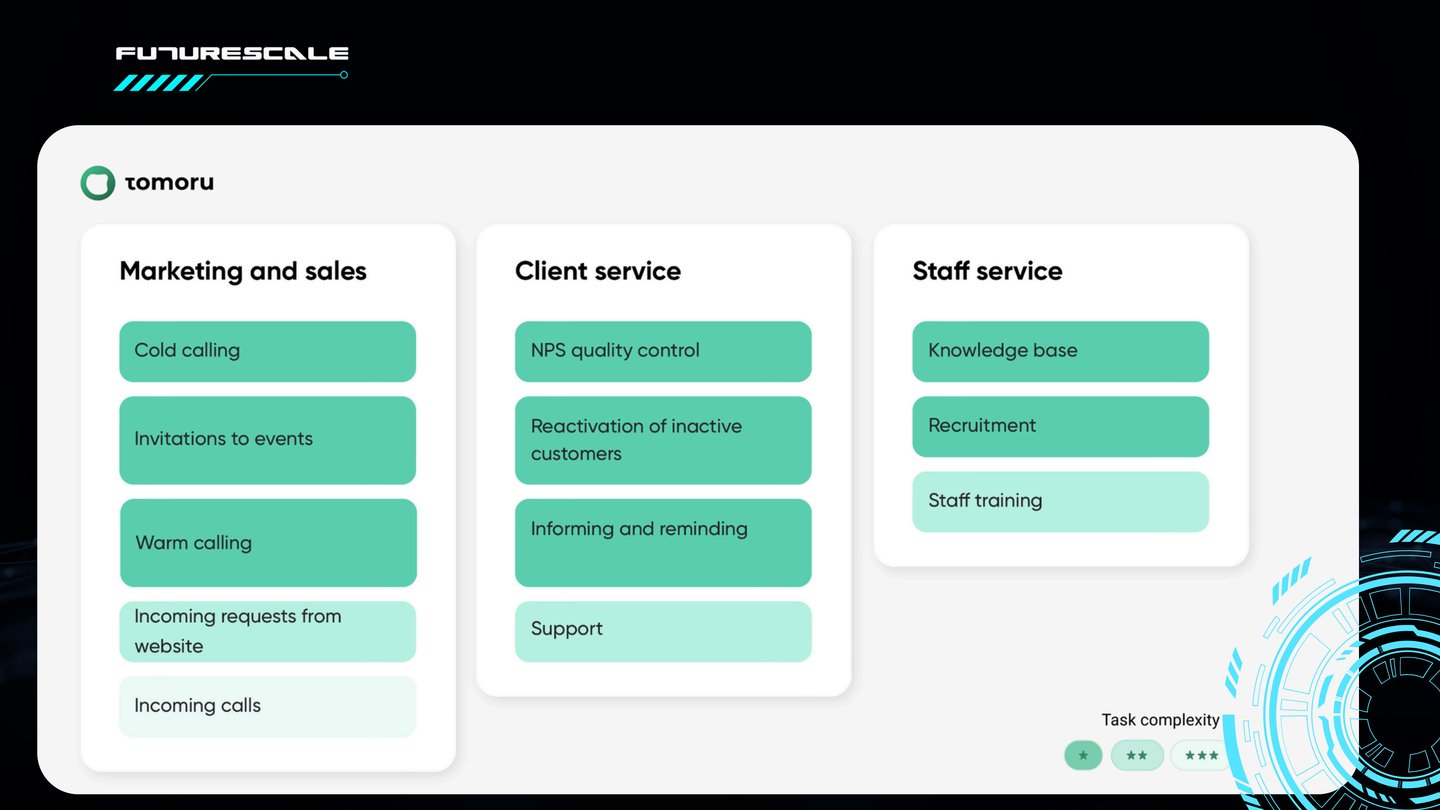Click the three-star complexity badge
Screen dimensions: 1440x810
[x=1199, y=755]
